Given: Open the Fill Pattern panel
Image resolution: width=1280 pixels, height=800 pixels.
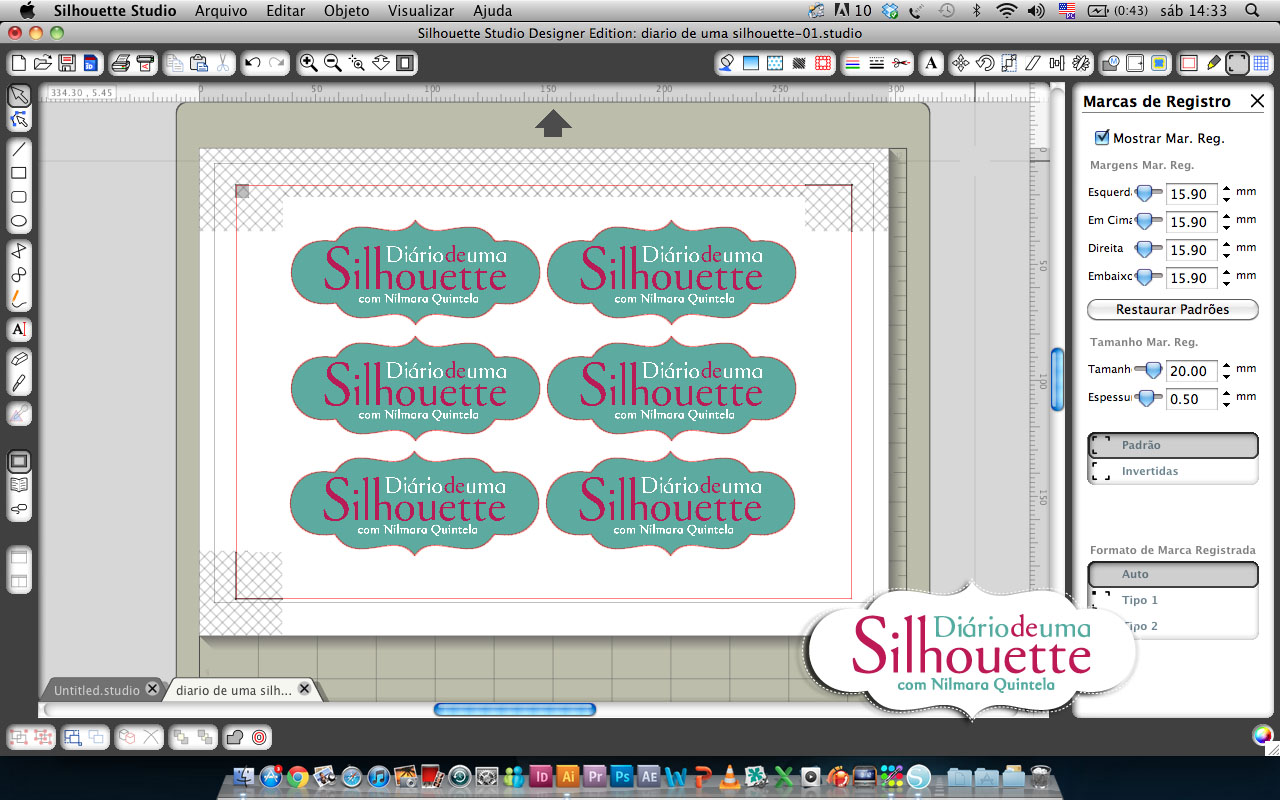Looking at the screenshot, I should click(775, 63).
